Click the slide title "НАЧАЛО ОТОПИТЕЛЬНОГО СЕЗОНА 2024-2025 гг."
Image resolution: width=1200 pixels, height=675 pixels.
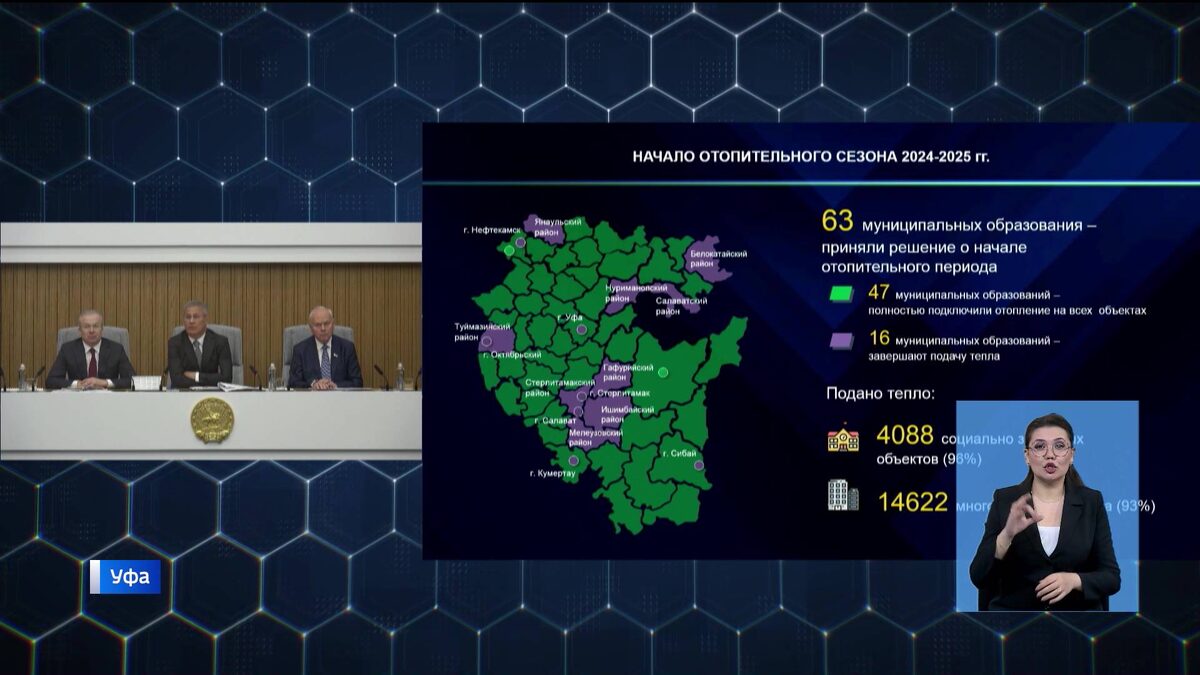click(x=811, y=156)
